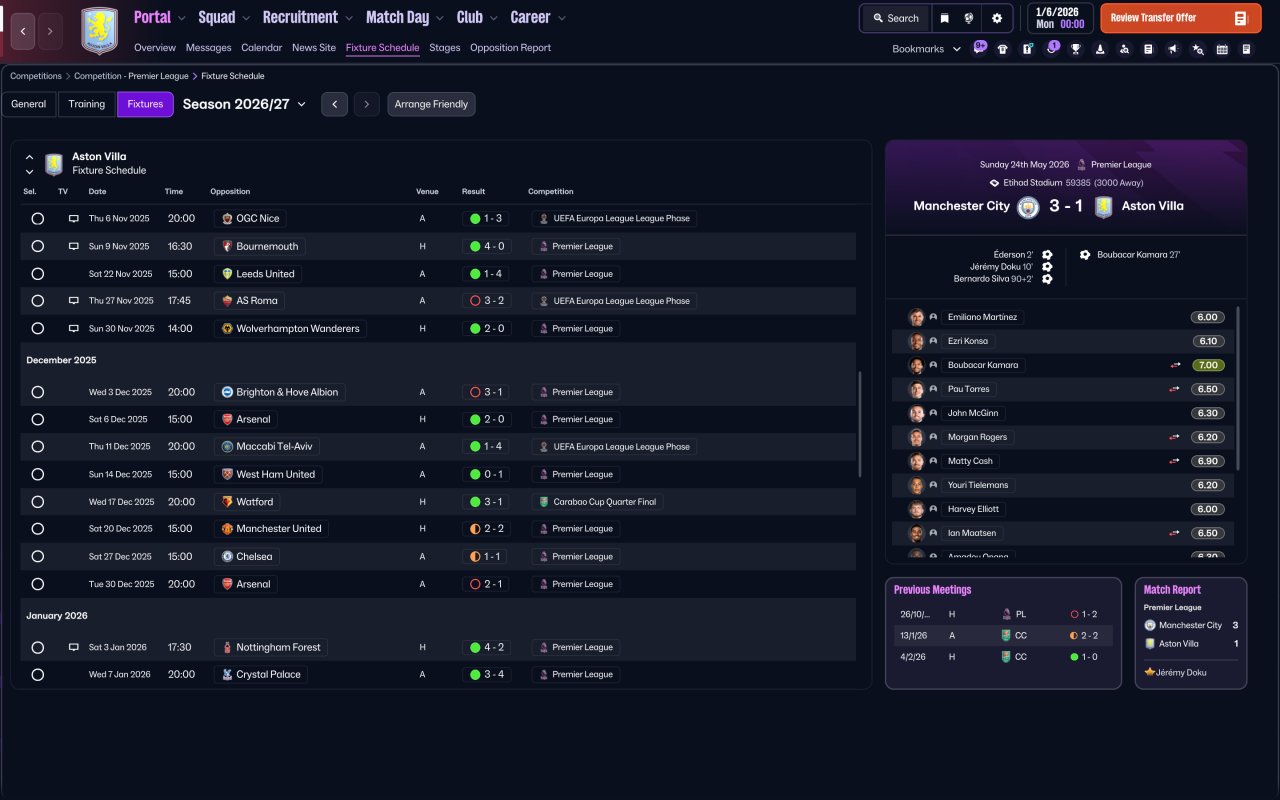Switch to the Overview tab
Image resolution: width=1280 pixels, height=800 pixels.
154,48
